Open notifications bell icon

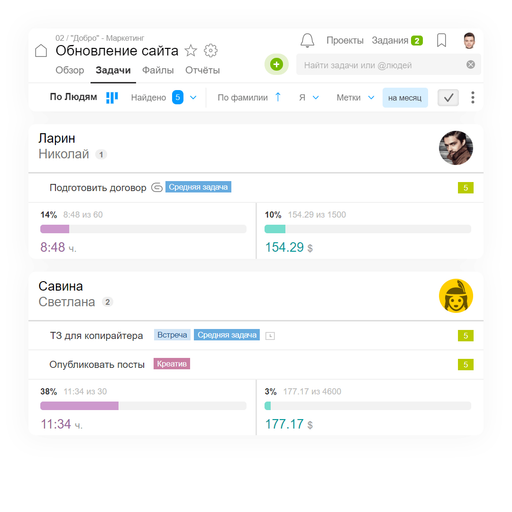point(307,41)
